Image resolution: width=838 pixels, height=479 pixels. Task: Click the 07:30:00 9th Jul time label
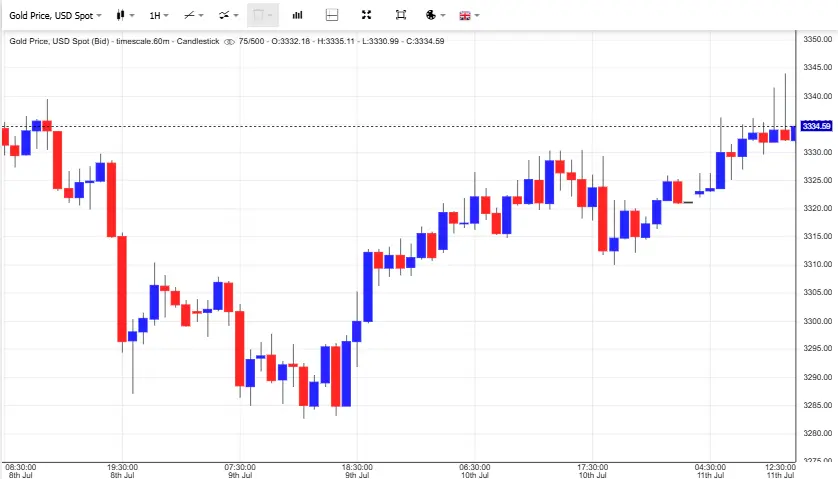[239, 471]
